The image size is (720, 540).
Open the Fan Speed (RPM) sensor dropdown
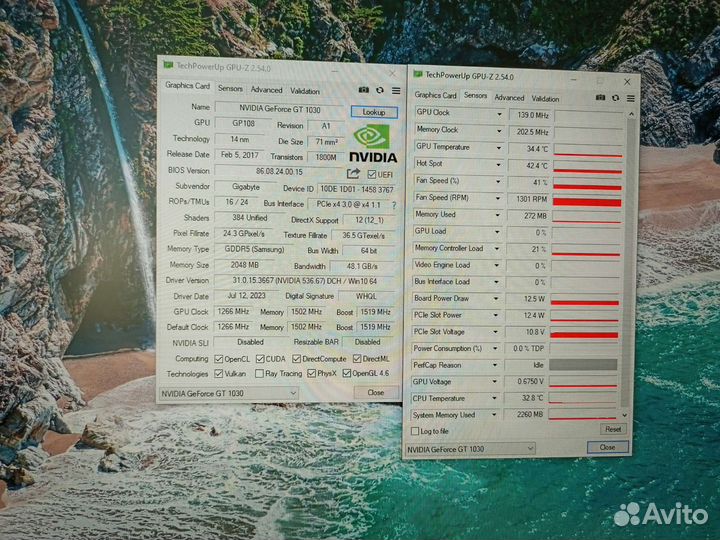click(498, 198)
